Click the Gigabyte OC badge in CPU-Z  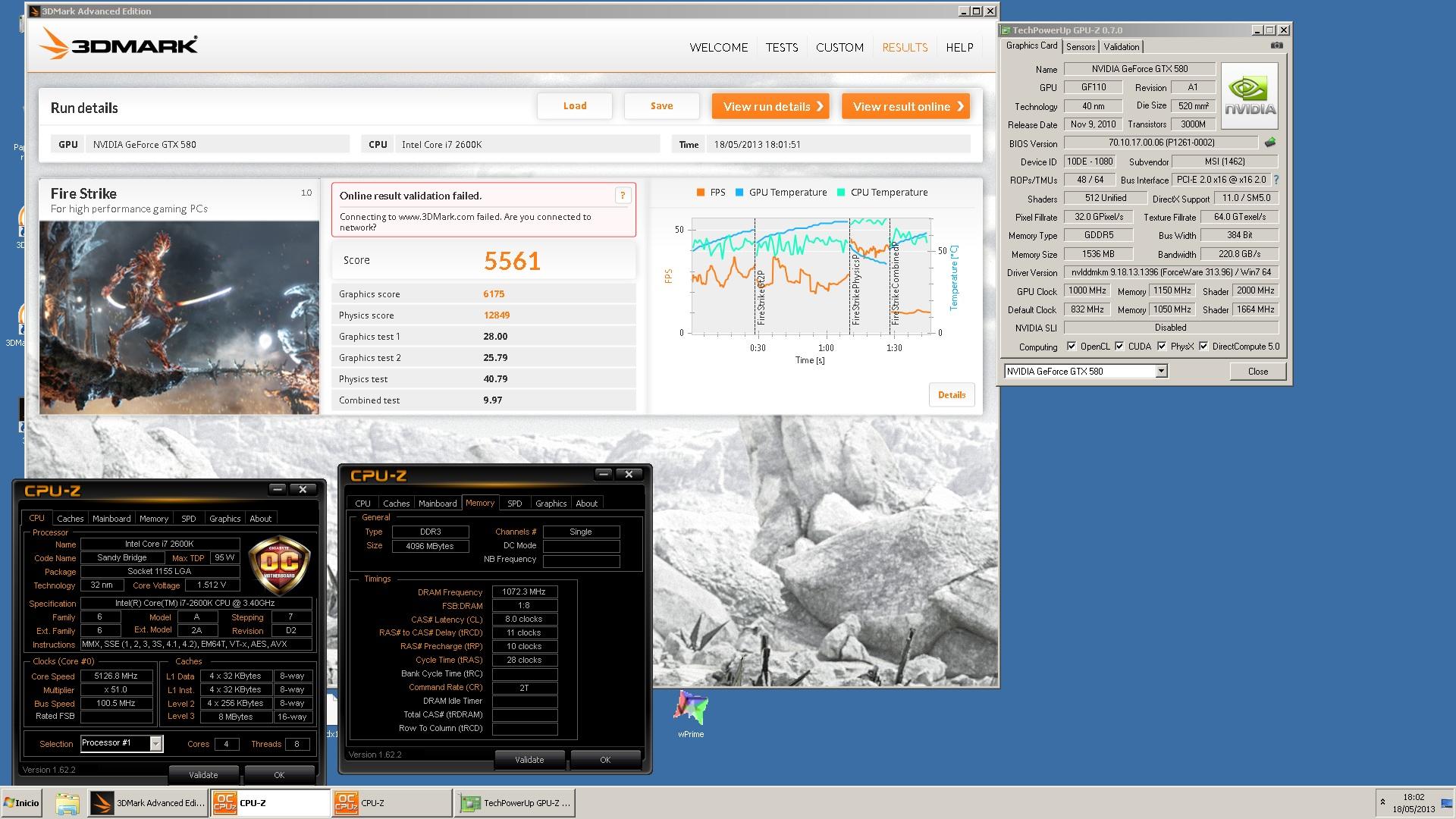tap(281, 565)
